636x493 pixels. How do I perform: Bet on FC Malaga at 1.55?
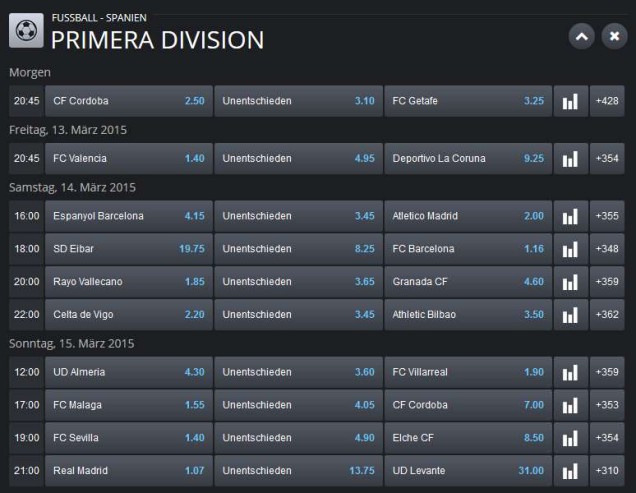point(129,405)
